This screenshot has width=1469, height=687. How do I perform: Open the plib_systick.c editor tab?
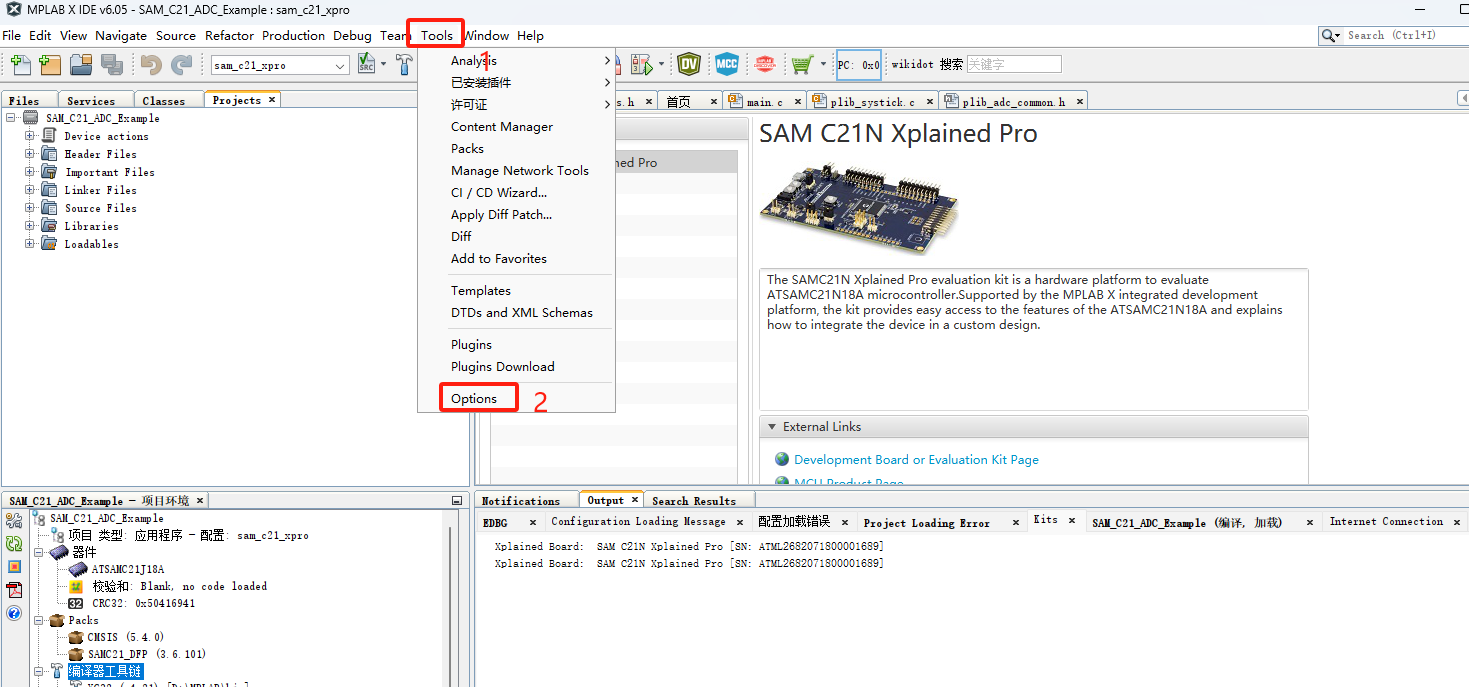(872, 102)
